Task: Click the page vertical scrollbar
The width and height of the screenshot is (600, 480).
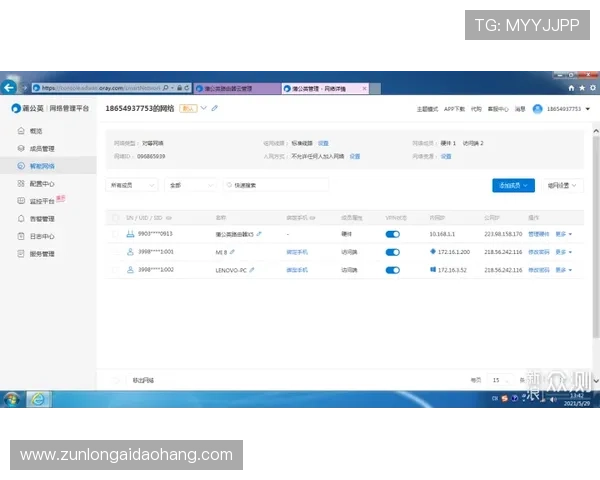Action: (596, 237)
